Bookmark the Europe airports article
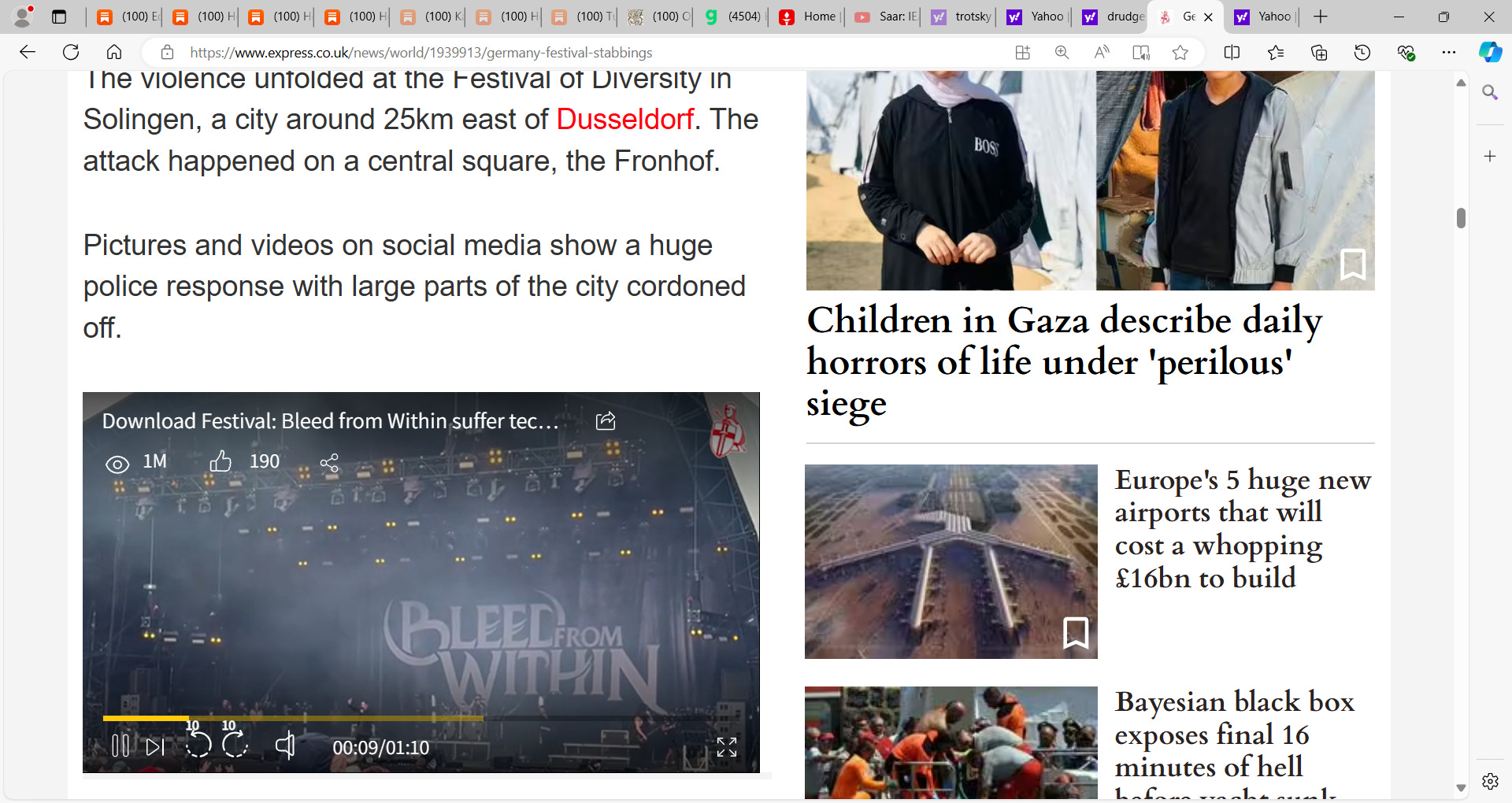This screenshot has height=803, width=1512. [x=1076, y=633]
